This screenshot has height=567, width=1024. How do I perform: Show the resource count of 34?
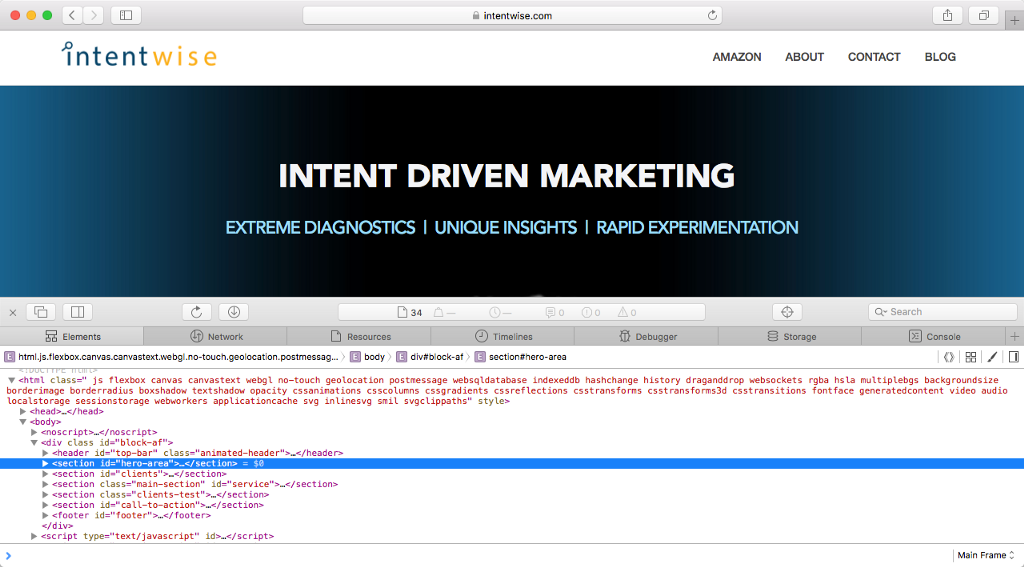(410, 312)
